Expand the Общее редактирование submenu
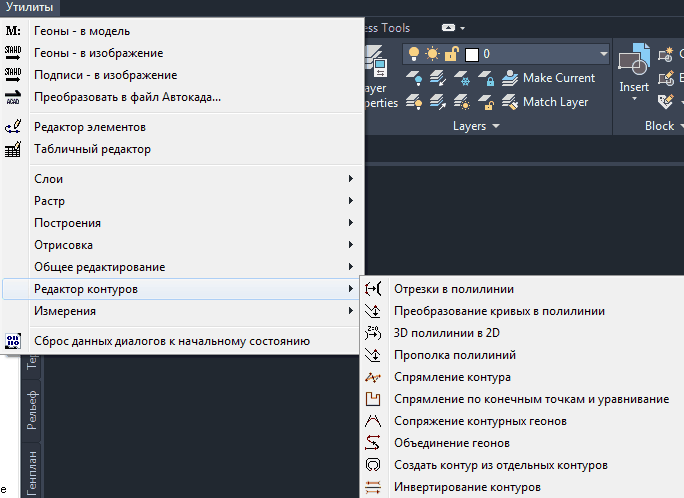This screenshot has height=498, width=684. [182, 267]
